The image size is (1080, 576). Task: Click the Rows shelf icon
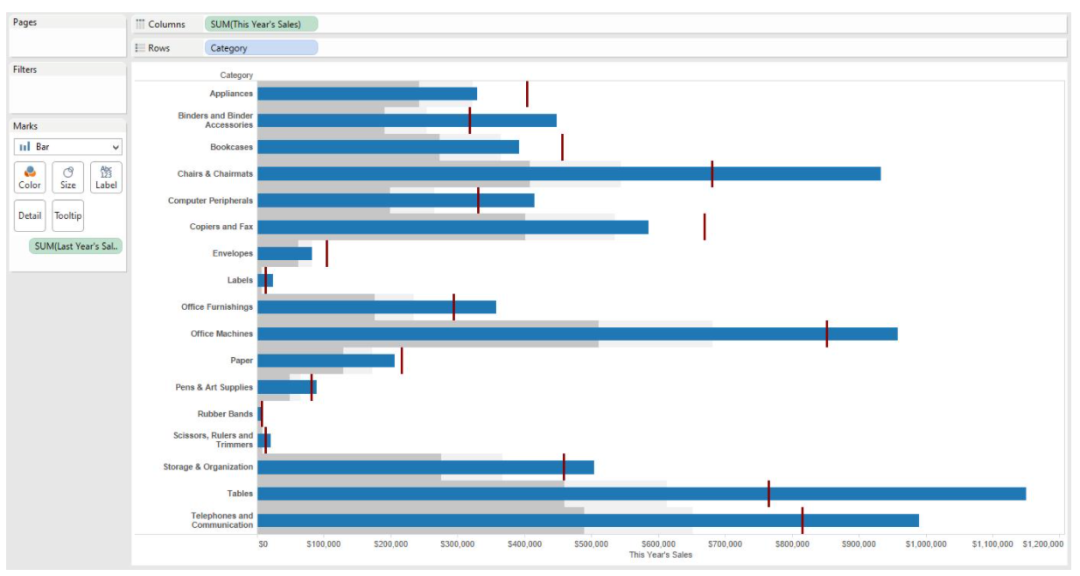click(141, 48)
